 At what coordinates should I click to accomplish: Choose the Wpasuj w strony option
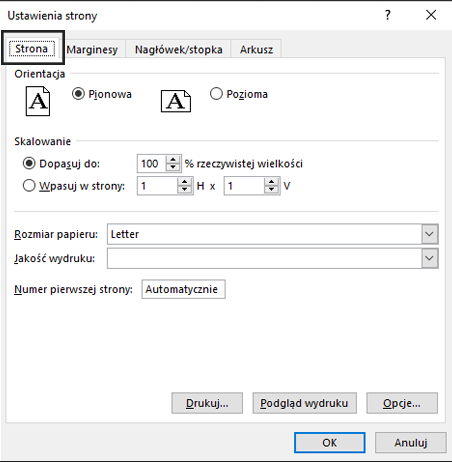pyautogui.click(x=29, y=185)
